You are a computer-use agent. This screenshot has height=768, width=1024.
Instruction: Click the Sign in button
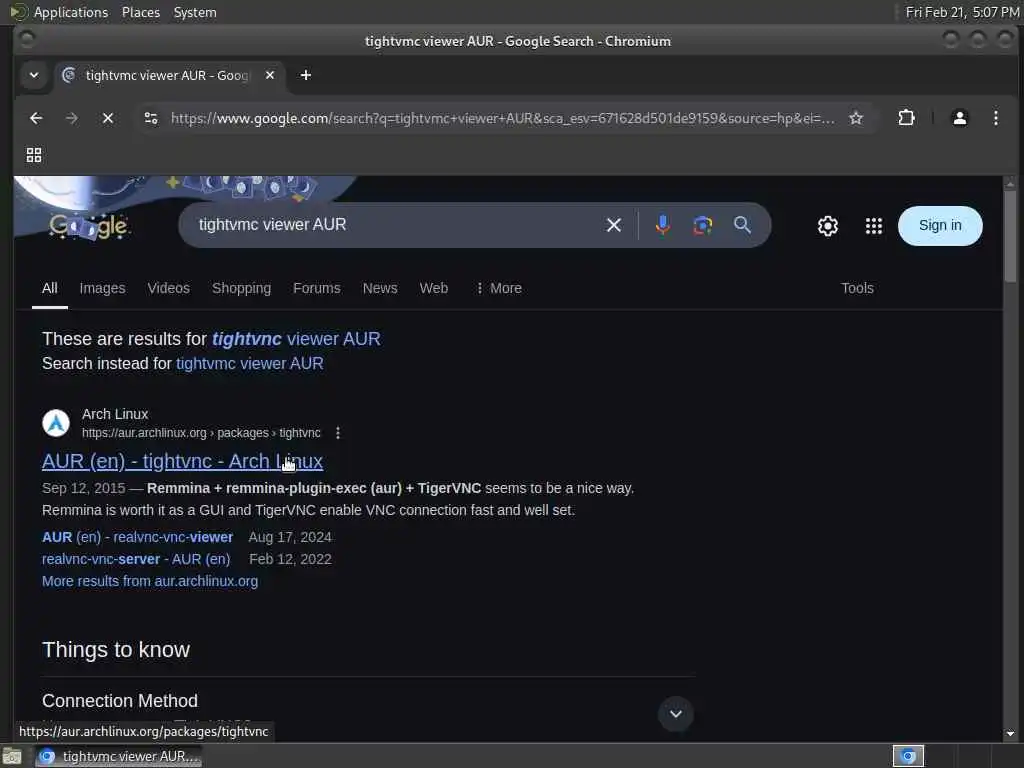(940, 226)
